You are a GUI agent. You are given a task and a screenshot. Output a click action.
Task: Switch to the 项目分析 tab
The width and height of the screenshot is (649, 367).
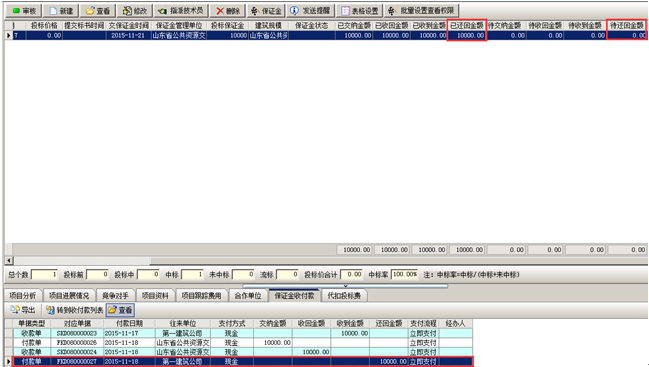(23, 296)
